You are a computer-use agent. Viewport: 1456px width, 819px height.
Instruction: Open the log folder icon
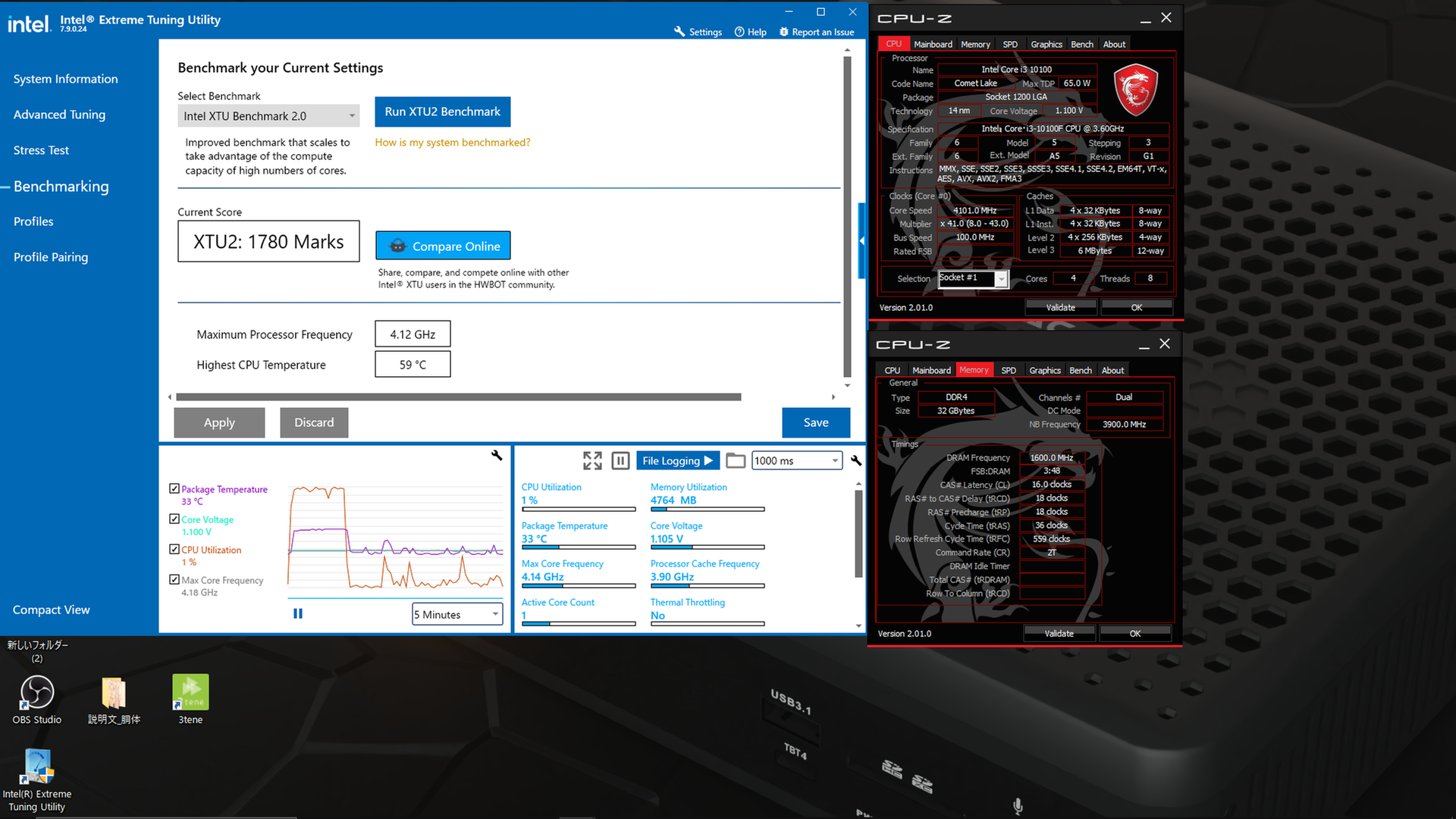(x=735, y=460)
